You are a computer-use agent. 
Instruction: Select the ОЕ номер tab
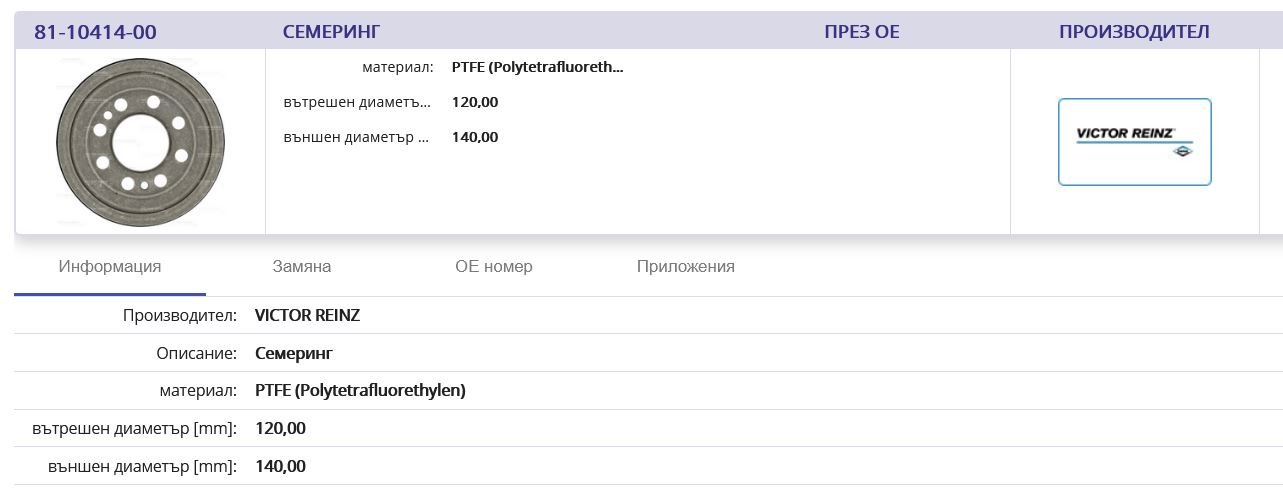[x=494, y=267]
